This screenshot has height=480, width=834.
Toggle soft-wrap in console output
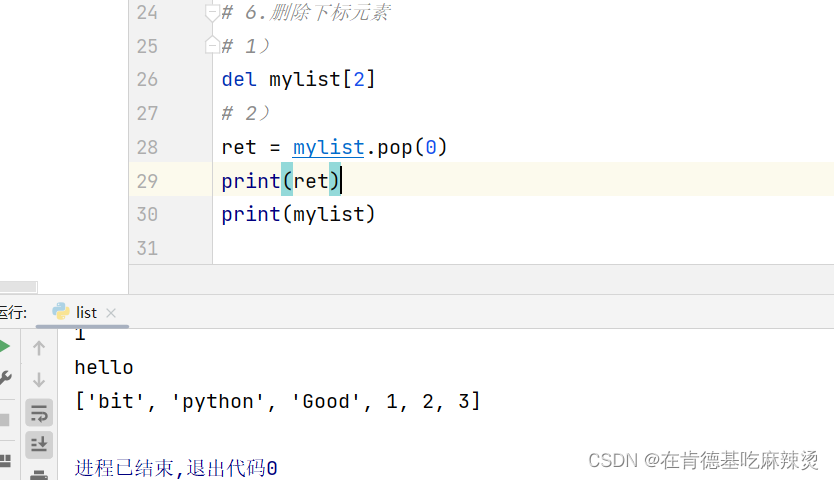(39, 412)
